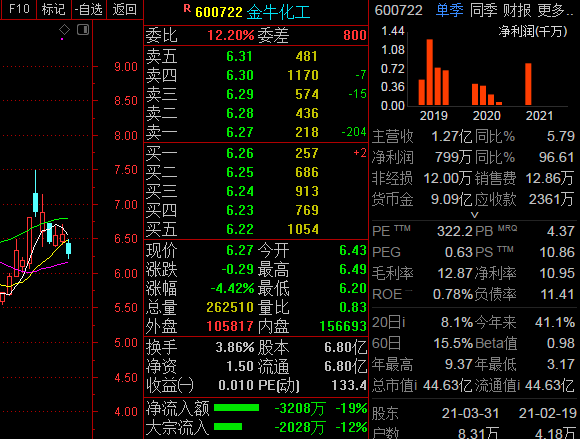Click 今年来 value 41.1%
The height and width of the screenshot is (439, 580).
pyautogui.click(x=555, y=323)
